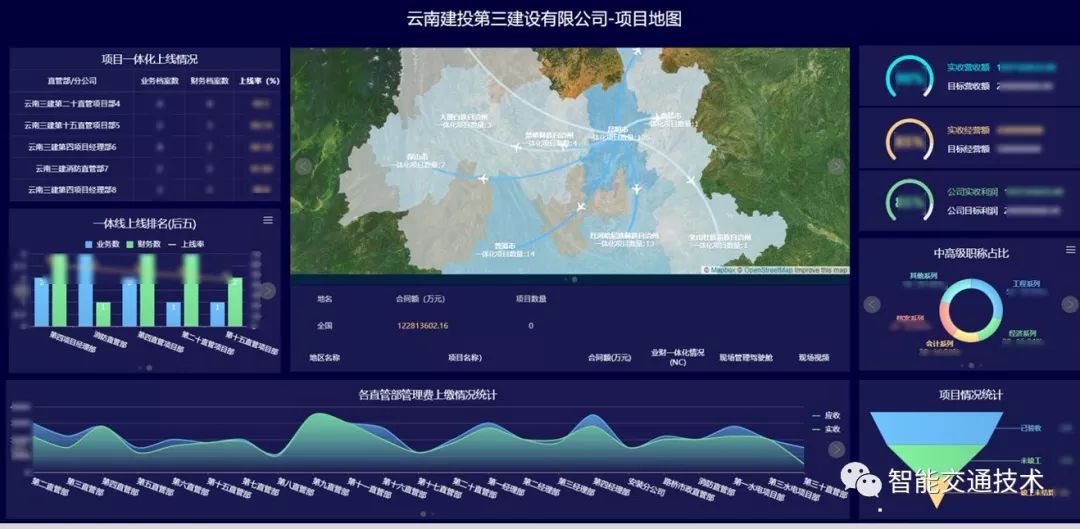This screenshot has height=529, width=1080.
Task: Select the second pagination dot under the map
Action: point(574,280)
